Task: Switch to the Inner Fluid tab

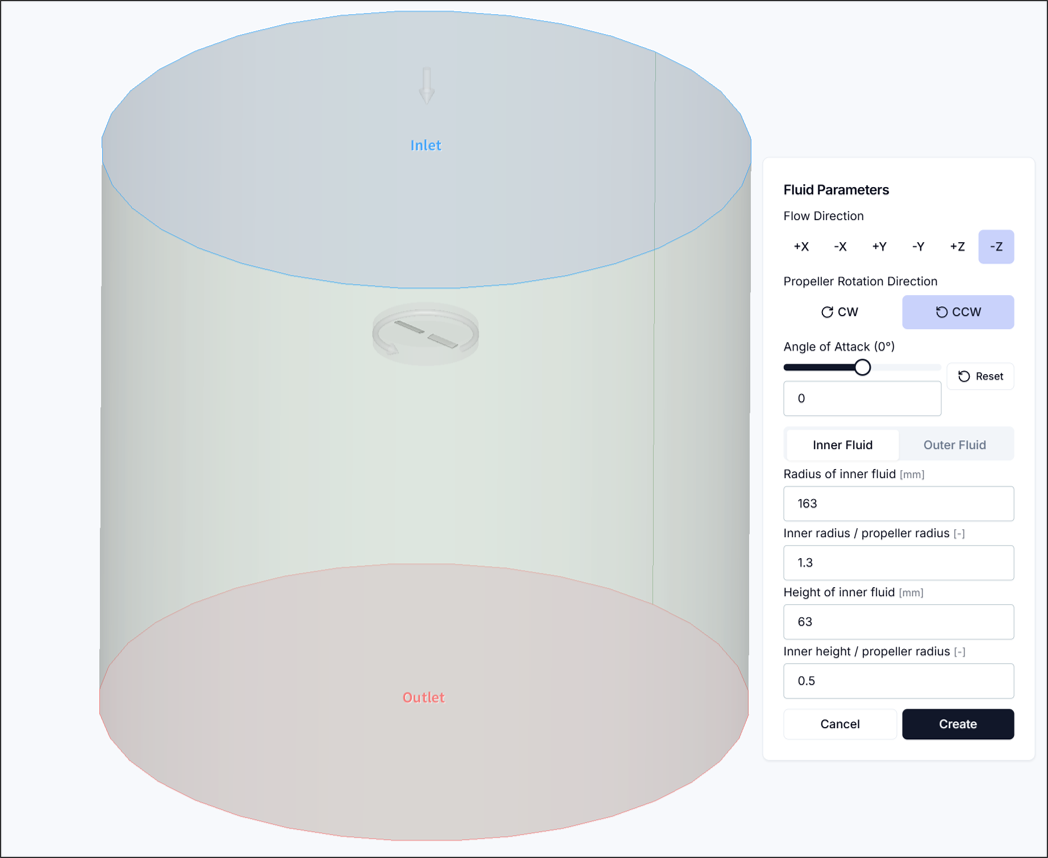Action: click(x=842, y=445)
